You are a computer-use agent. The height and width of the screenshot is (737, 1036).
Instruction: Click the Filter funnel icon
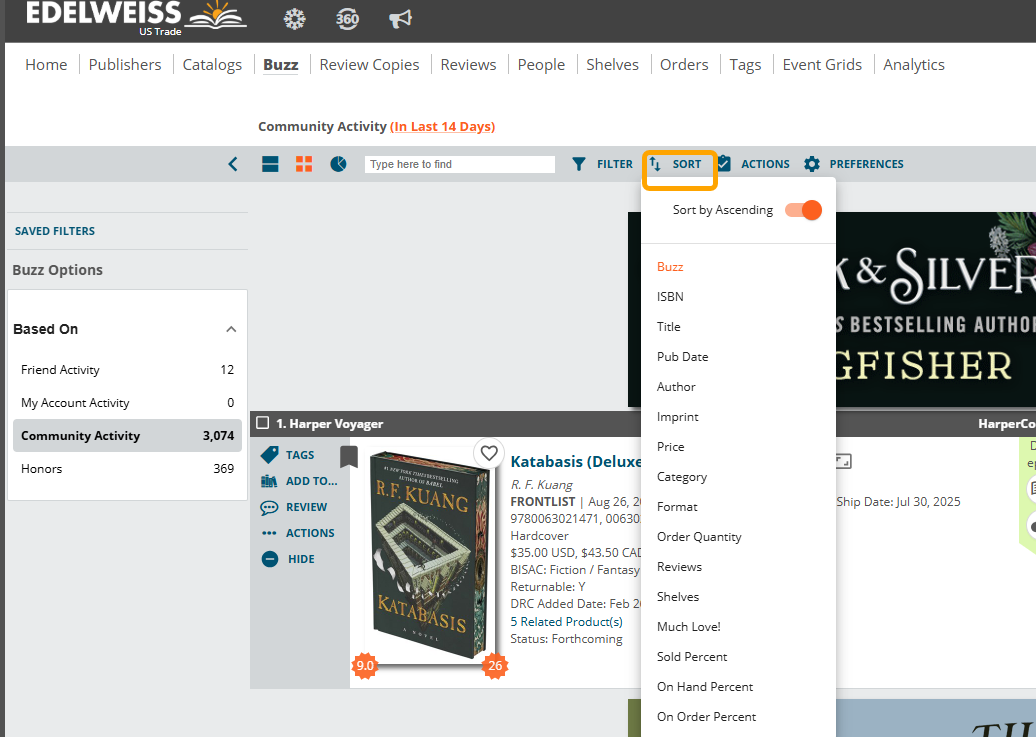(x=579, y=164)
